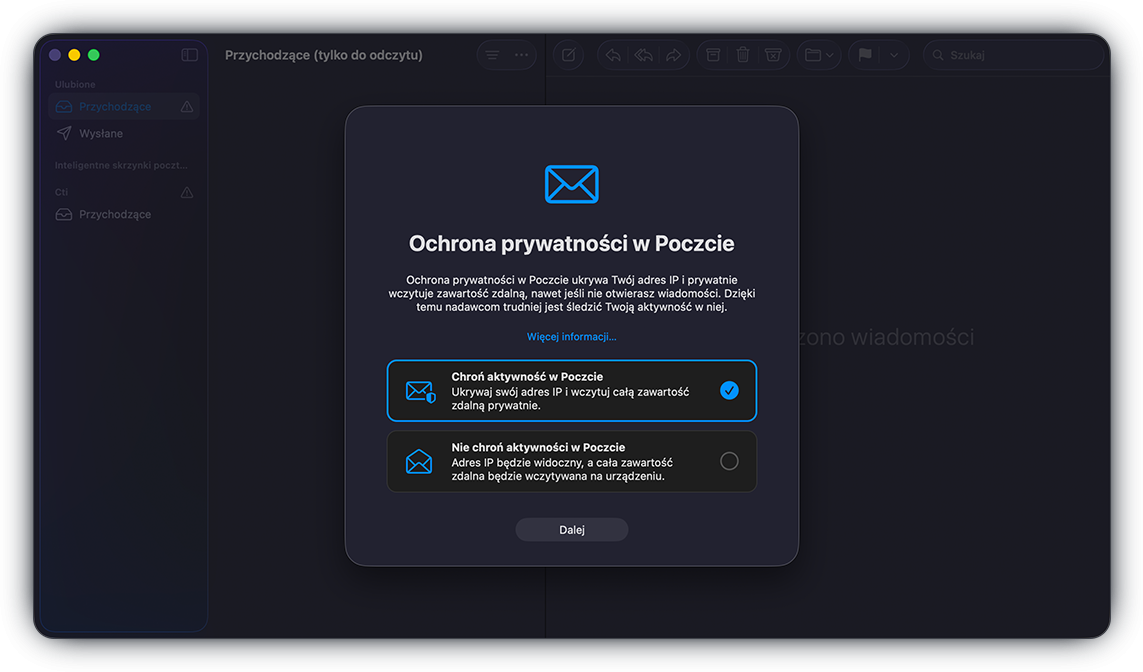
Task: Select Nie chroń aktywności w Poczcie
Action: [571, 461]
